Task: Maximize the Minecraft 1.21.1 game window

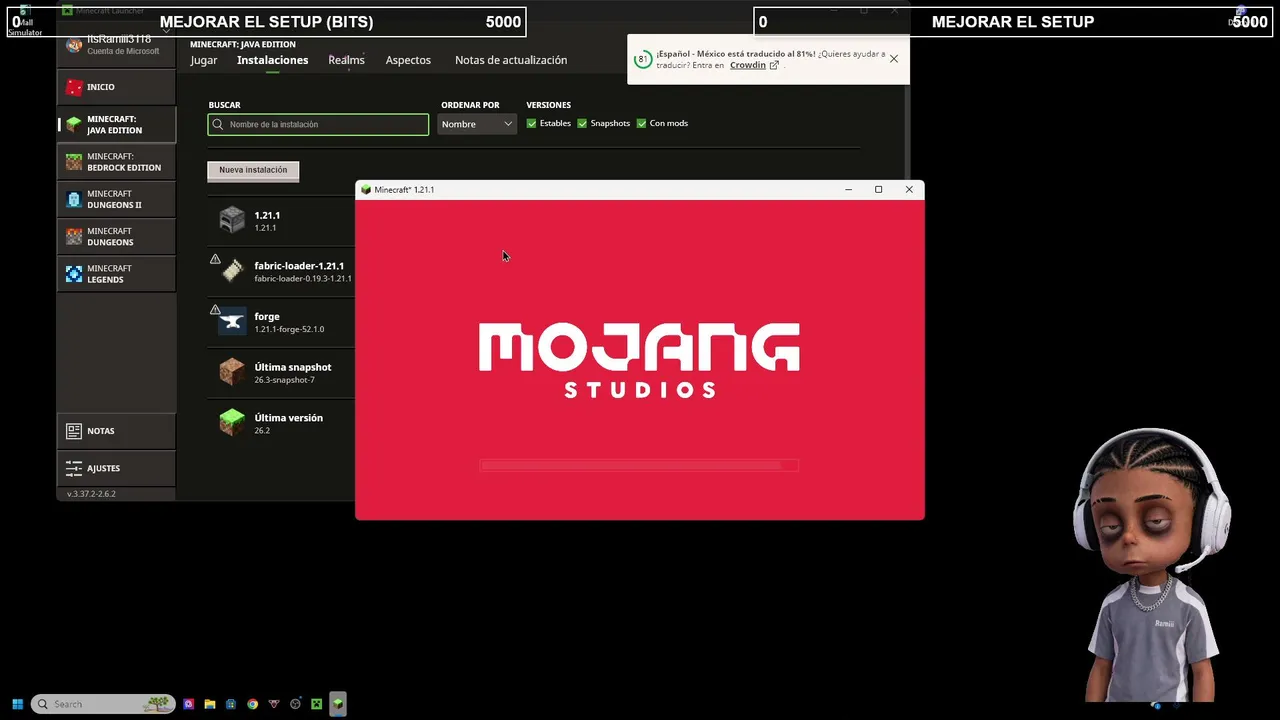Action: (878, 190)
